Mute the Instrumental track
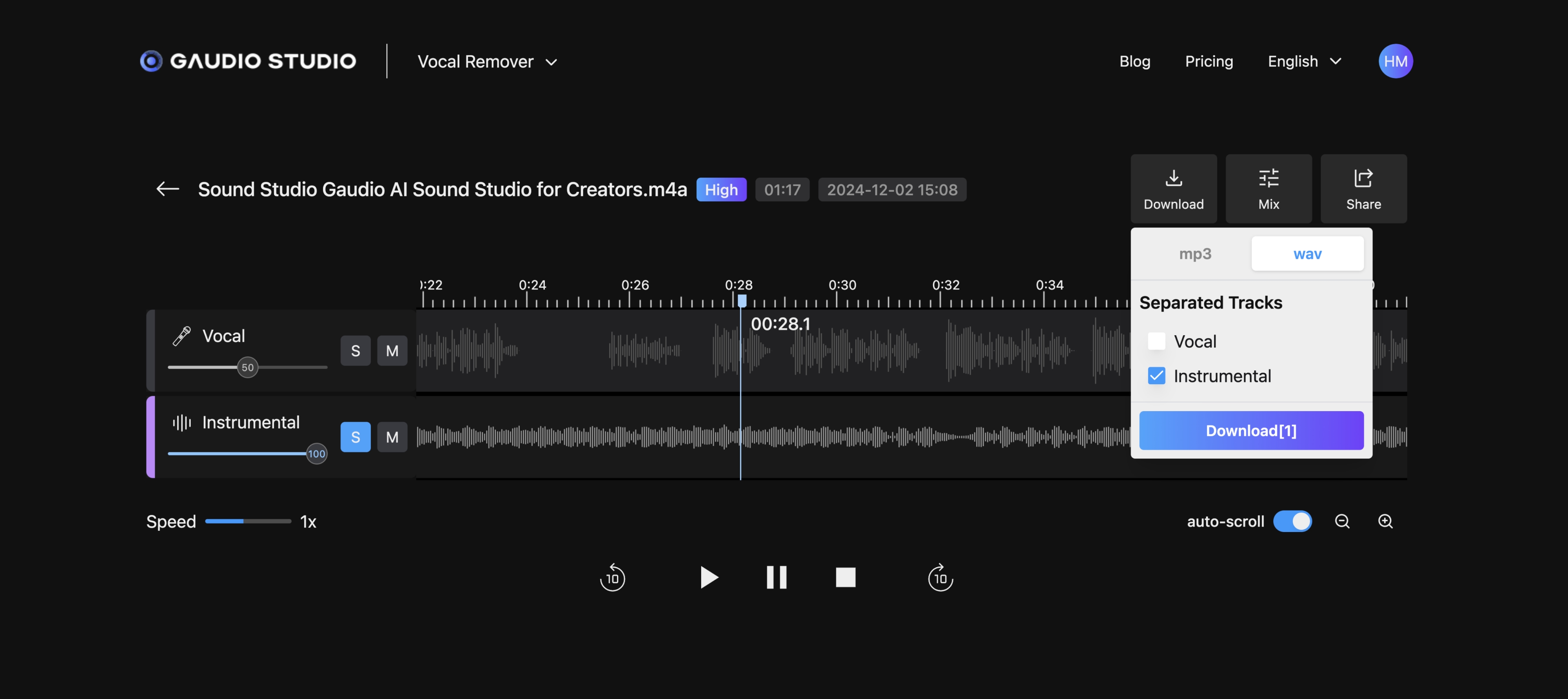Image resolution: width=1568 pixels, height=699 pixels. 392,437
